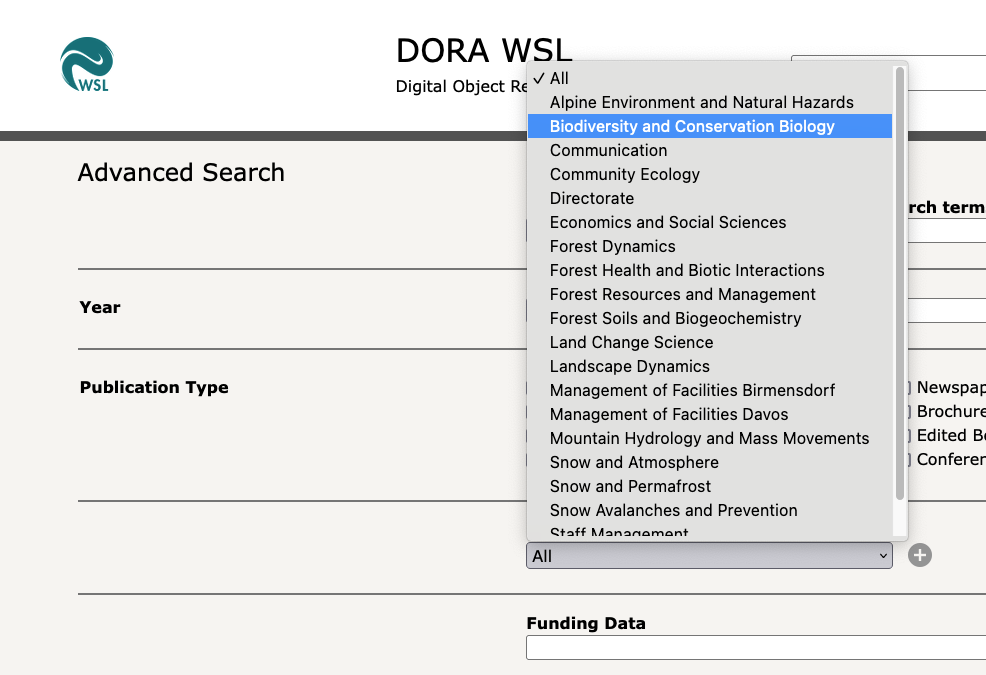The height and width of the screenshot is (675, 986).
Task: Click the Year label
Action: pyautogui.click(x=100, y=307)
